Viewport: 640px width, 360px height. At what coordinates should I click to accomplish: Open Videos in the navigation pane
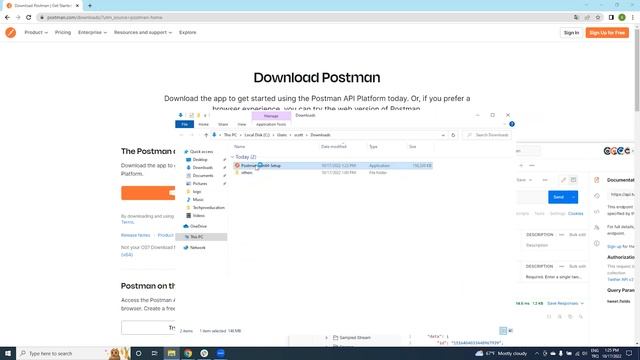click(199, 216)
